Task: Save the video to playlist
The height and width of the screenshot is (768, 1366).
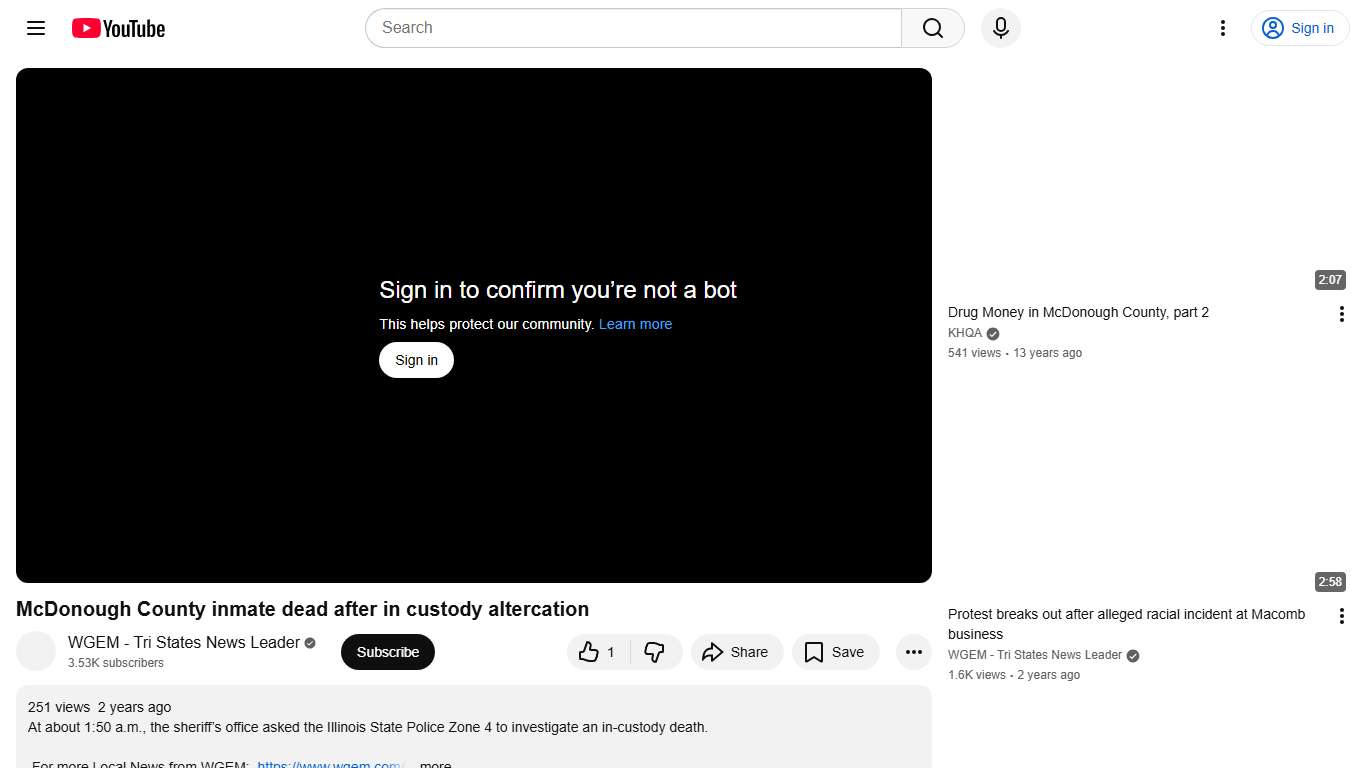Action: [835, 652]
